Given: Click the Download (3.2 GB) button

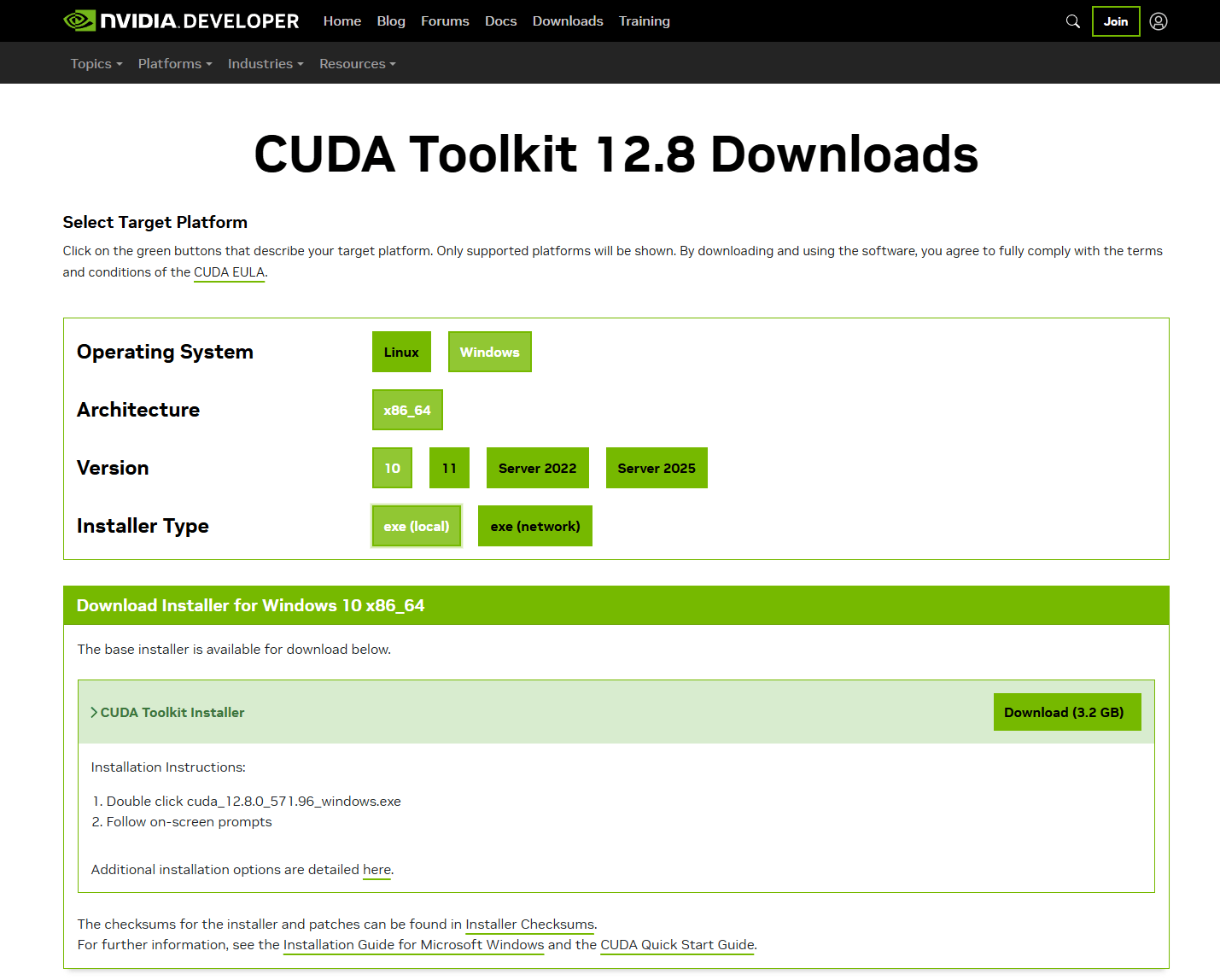Looking at the screenshot, I should [1066, 712].
